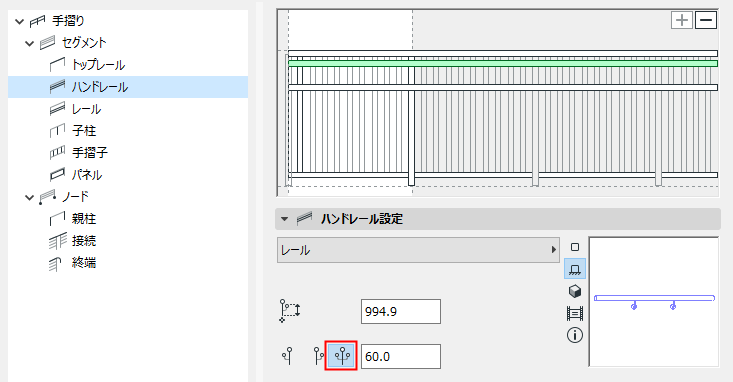
Task: Click the ハンドレール row icon in the tree
Action: pos(57,87)
